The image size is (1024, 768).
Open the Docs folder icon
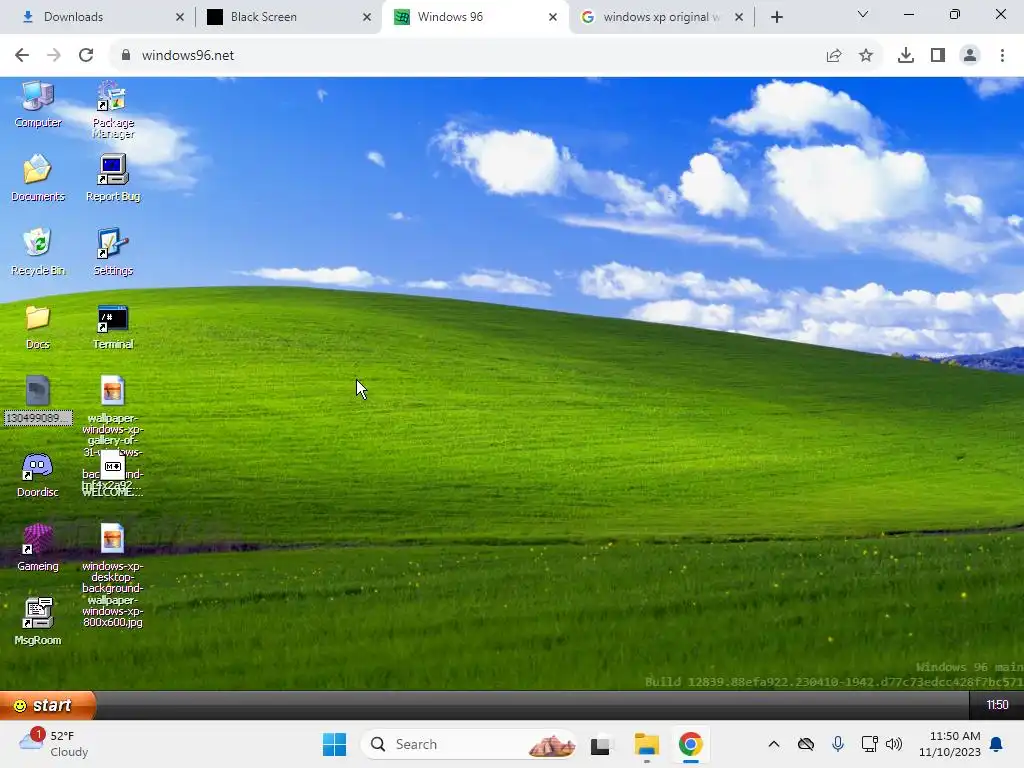tap(38, 327)
